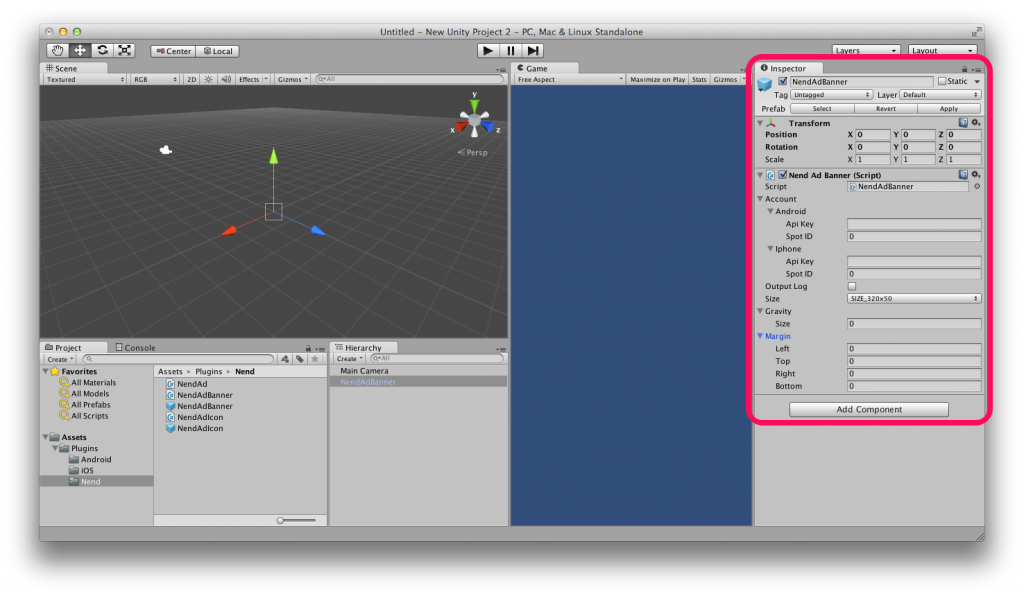
Task: Open Scene Gizmos dropdown
Action: [293, 79]
